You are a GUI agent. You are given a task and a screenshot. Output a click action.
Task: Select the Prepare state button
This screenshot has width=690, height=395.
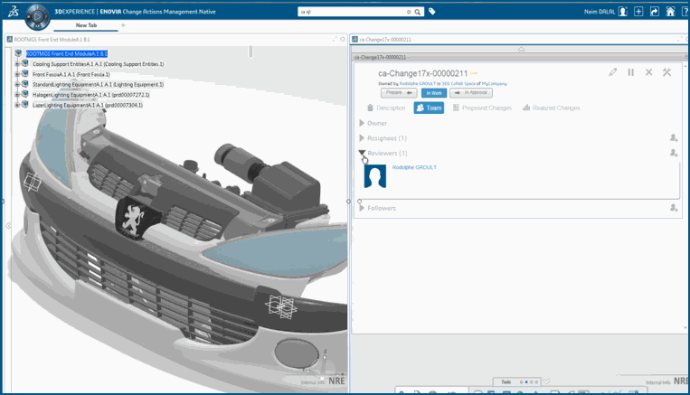399,93
